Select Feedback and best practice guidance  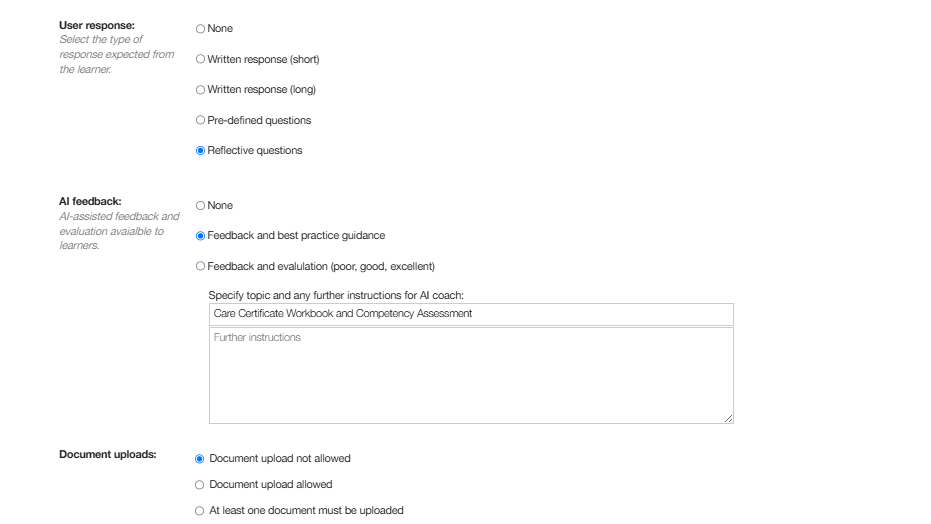coord(201,236)
